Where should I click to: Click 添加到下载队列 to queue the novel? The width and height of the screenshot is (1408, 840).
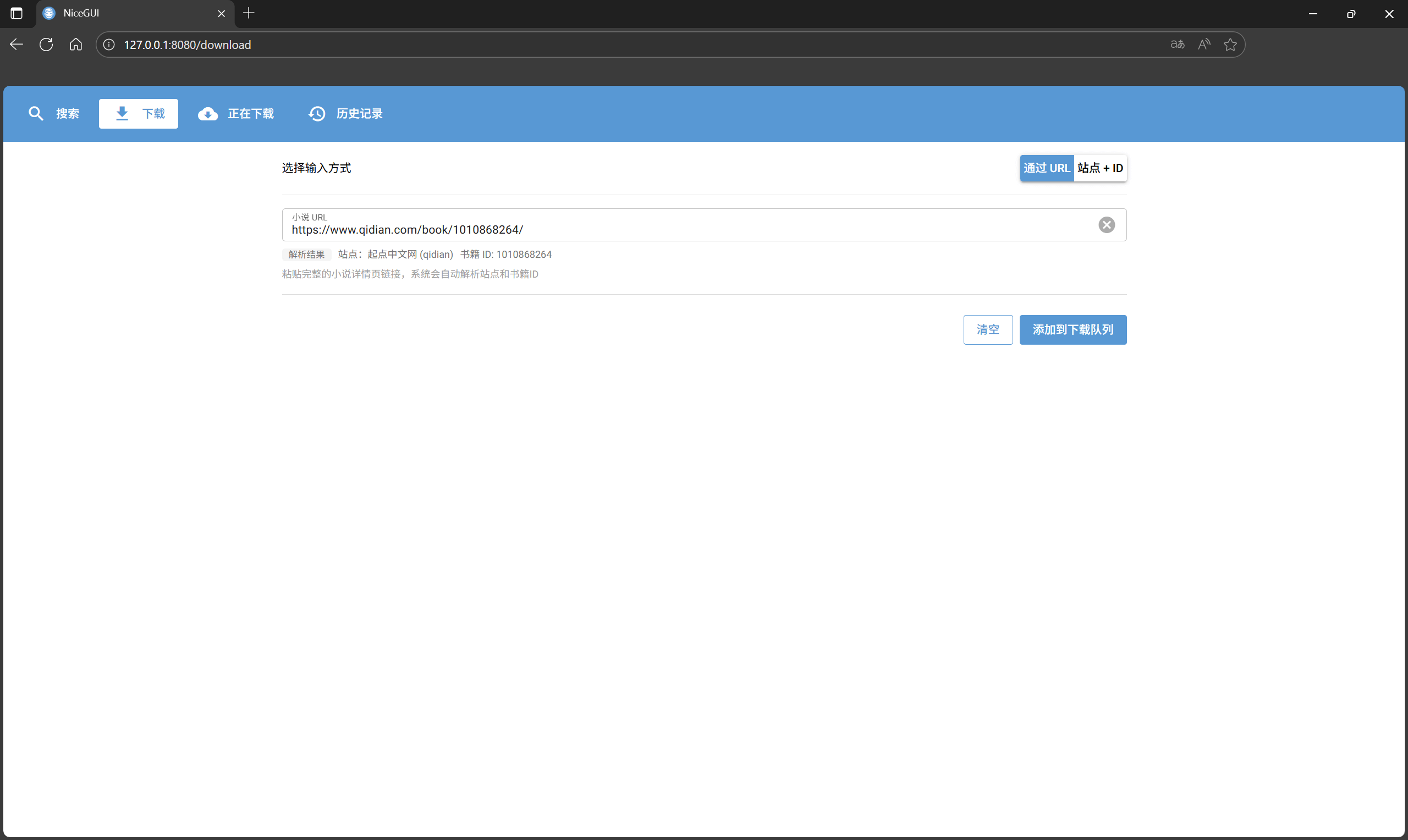pyautogui.click(x=1072, y=329)
